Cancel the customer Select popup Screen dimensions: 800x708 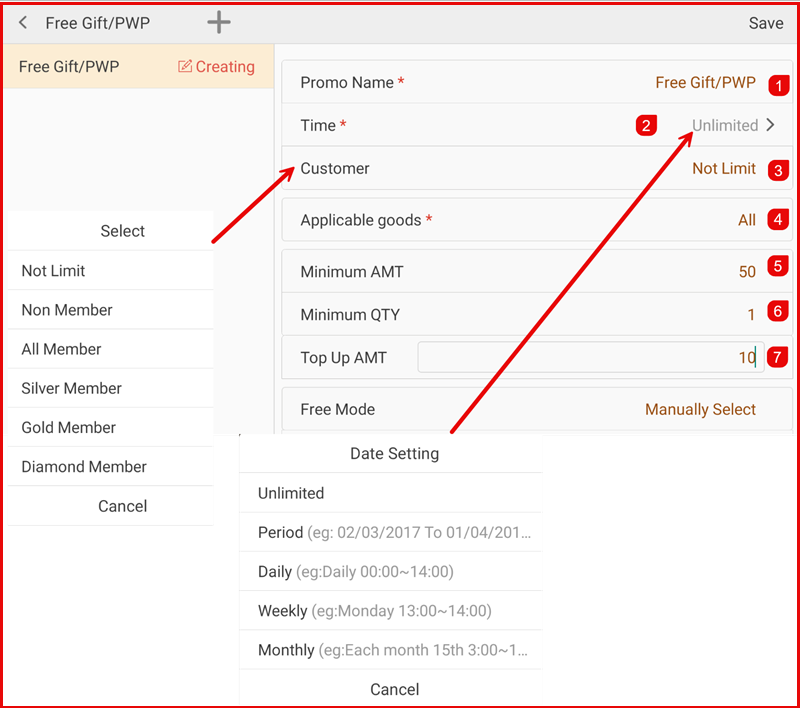[x=122, y=506]
